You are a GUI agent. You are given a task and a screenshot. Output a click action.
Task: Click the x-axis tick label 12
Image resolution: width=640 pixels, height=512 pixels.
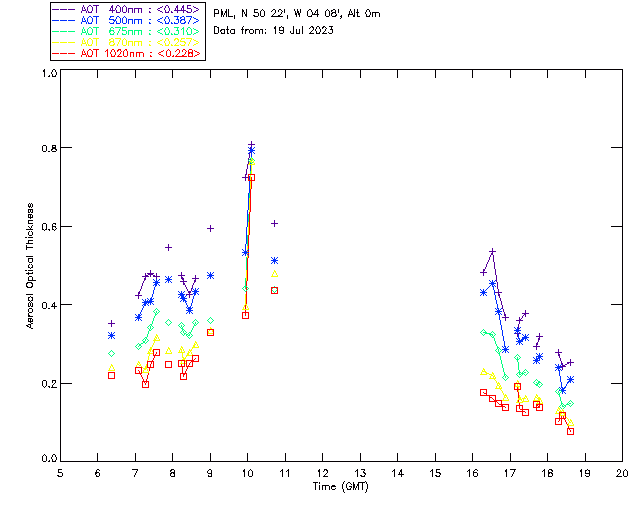coord(322,473)
